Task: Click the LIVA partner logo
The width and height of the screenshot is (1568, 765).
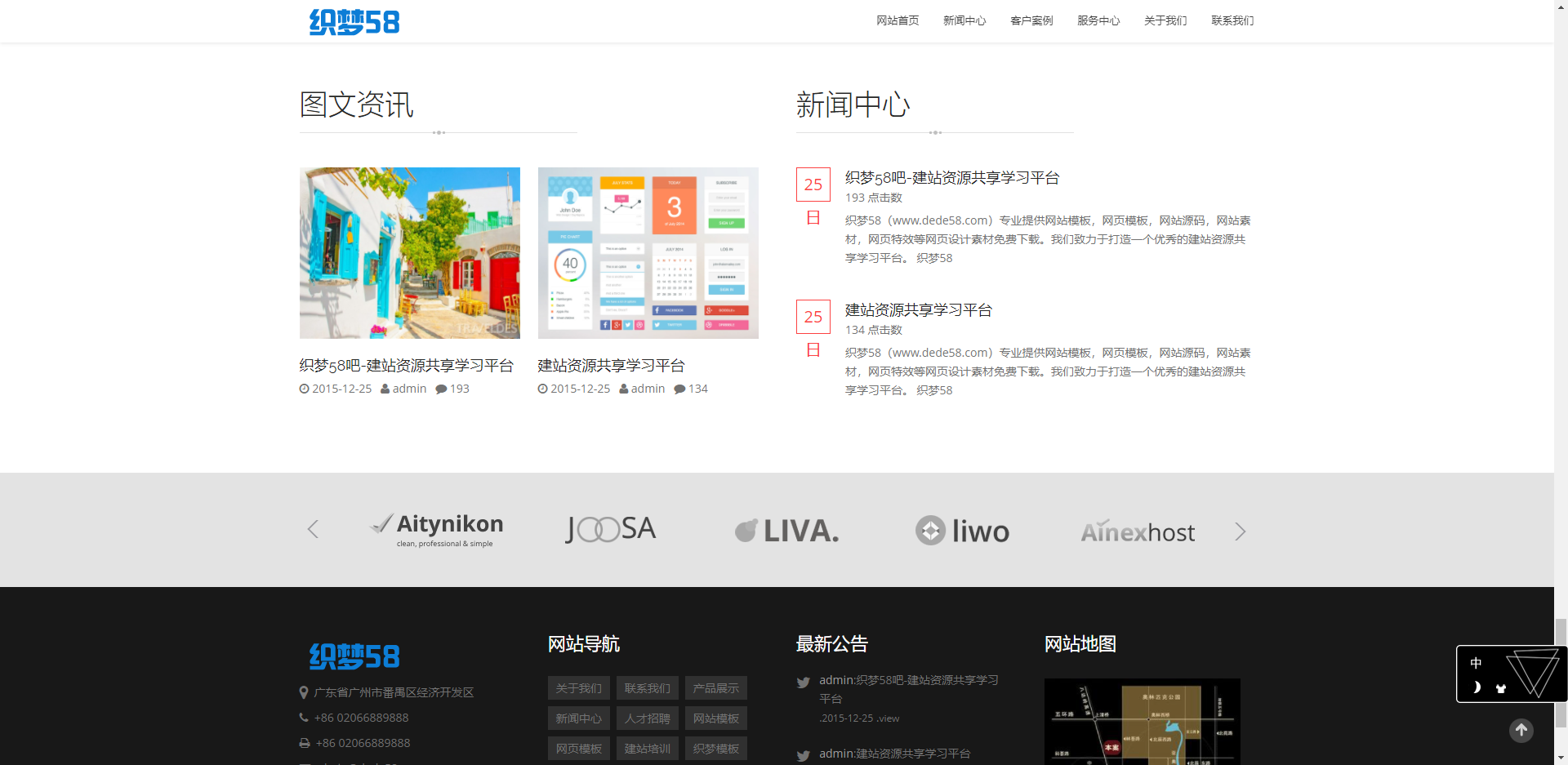Action: 787,531
